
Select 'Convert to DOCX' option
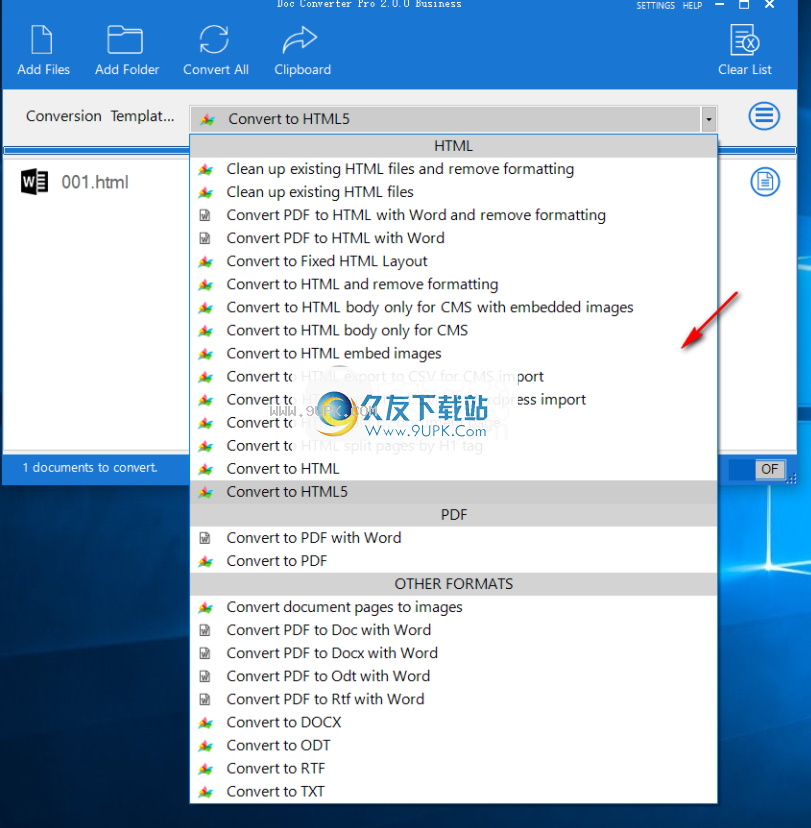coord(454,722)
